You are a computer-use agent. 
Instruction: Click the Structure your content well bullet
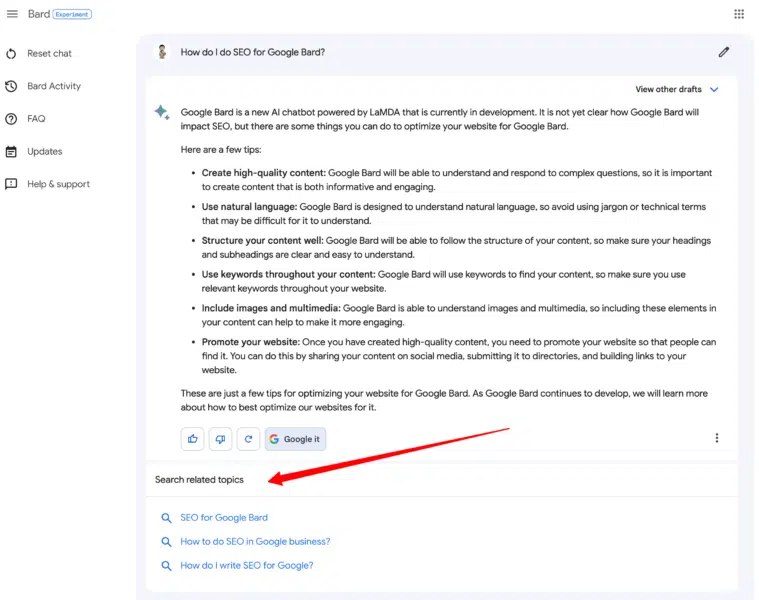click(456, 248)
